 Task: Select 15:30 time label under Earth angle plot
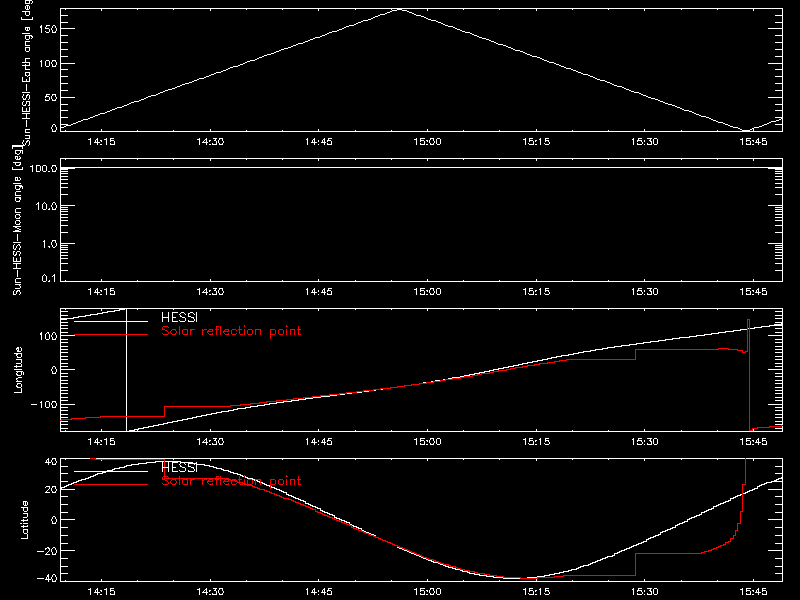(x=645, y=142)
